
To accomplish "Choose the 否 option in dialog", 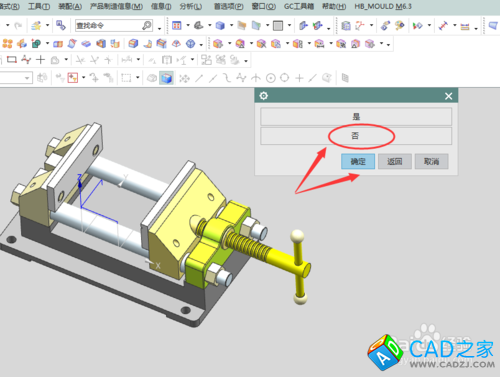I will (x=356, y=136).
